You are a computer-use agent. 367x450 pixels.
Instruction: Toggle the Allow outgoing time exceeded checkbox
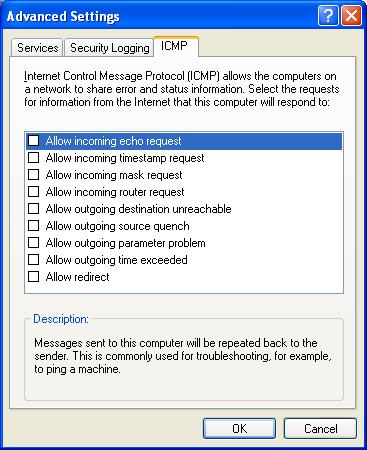pos(33,259)
